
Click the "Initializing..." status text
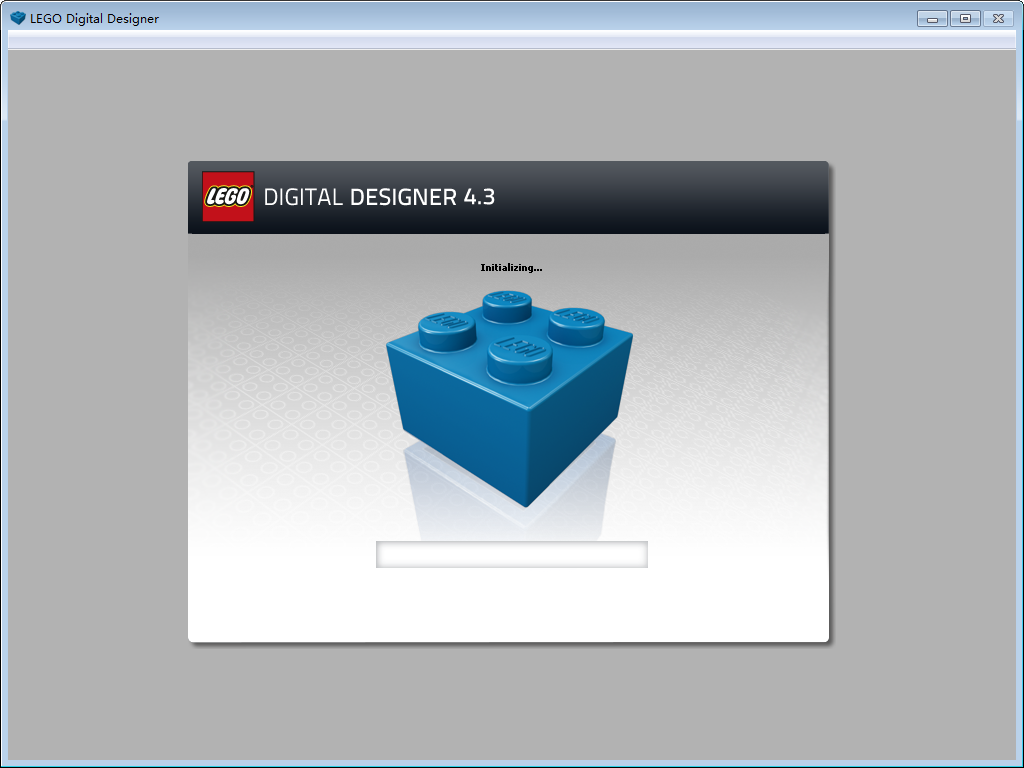[x=511, y=268]
